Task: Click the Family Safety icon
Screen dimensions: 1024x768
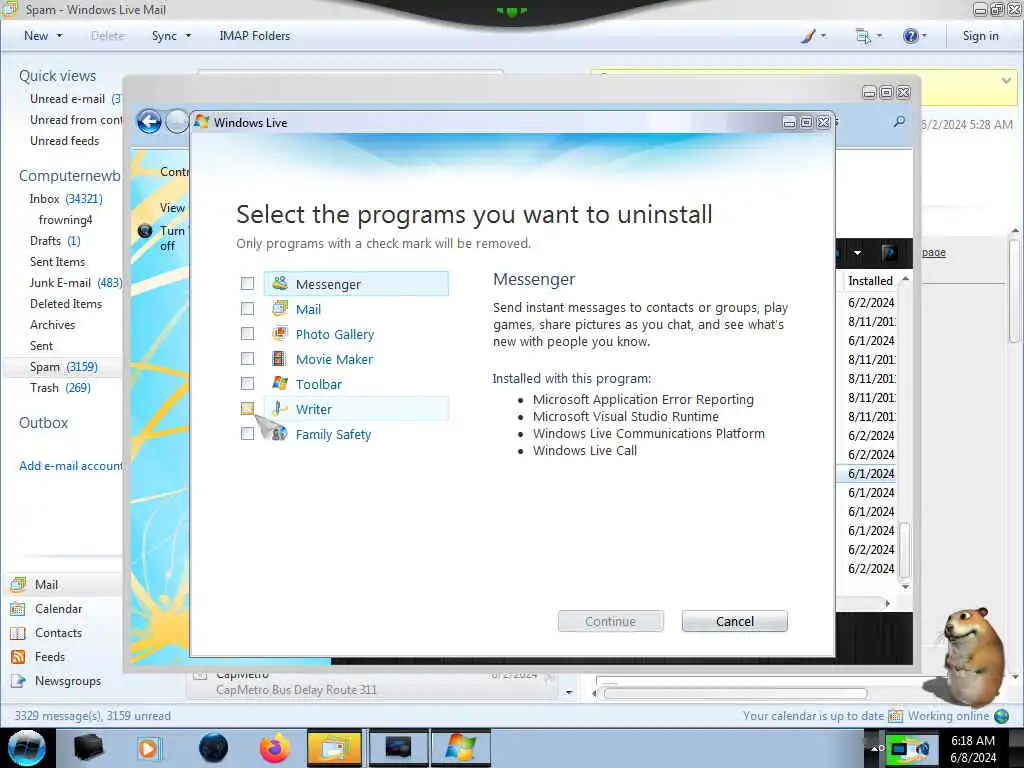Action: pos(280,434)
